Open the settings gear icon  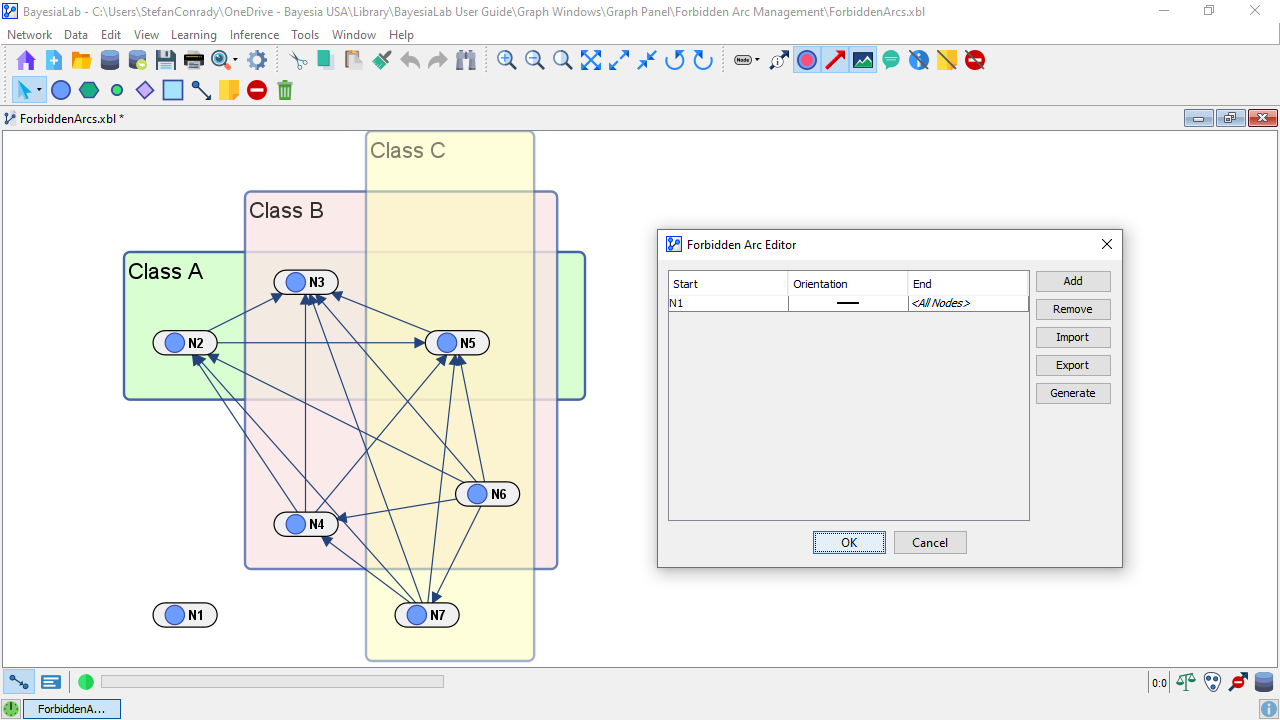(x=257, y=60)
